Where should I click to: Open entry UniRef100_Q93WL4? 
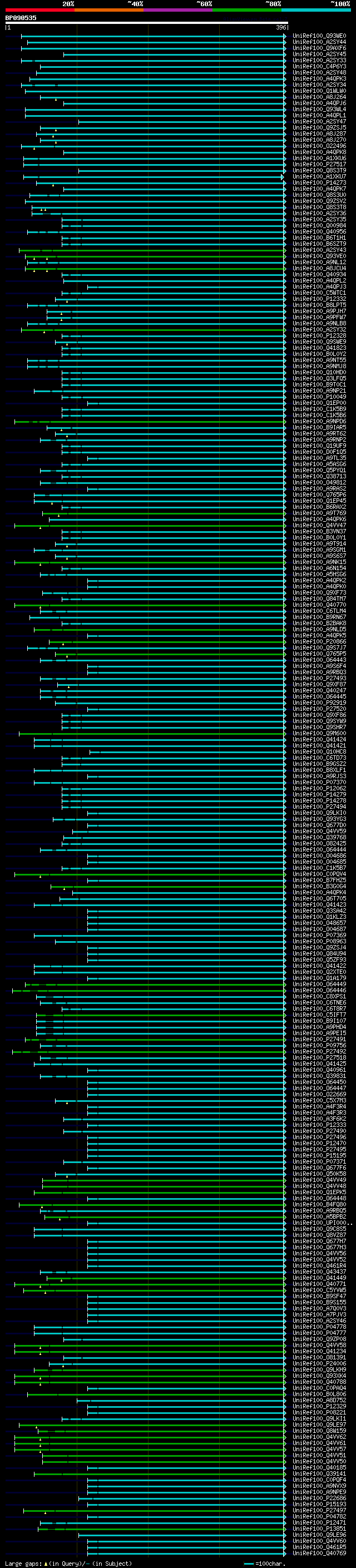319,110
